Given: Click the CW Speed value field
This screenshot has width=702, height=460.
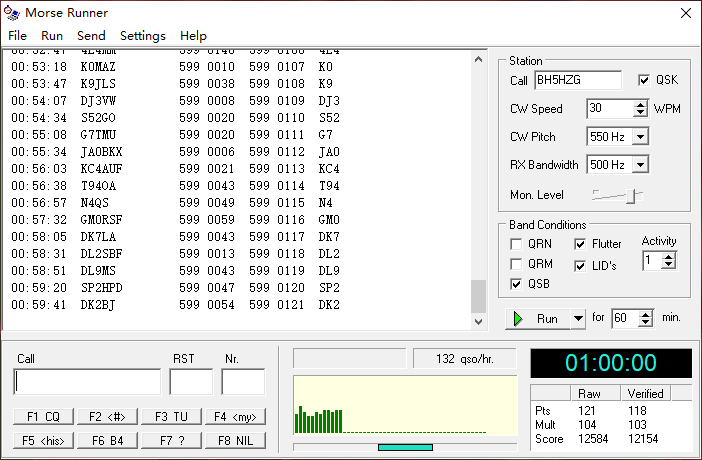Looking at the screenshot, I should (x=610, y=108).
